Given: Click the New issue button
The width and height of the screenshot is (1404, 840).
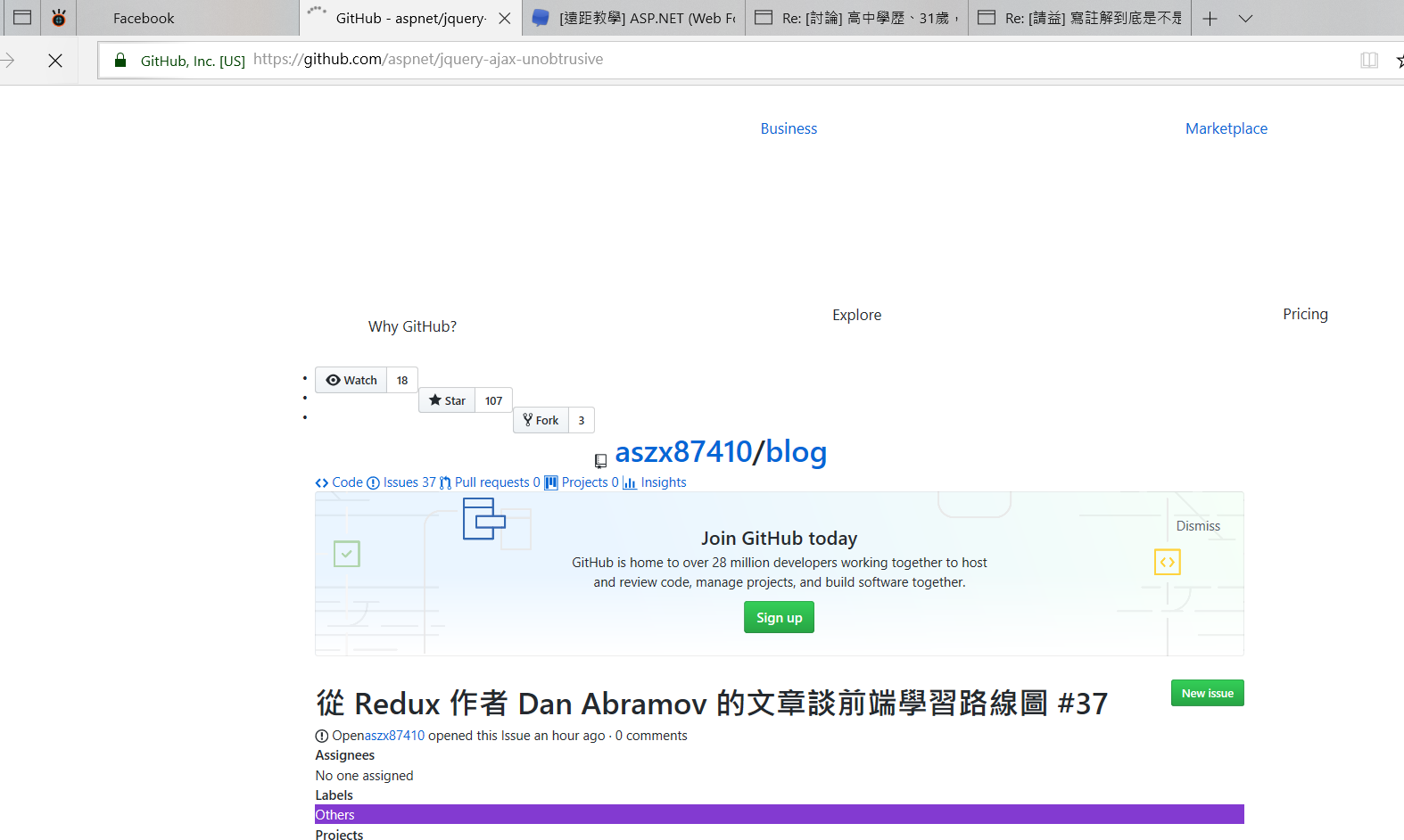Looking at the screenshot, I should pyautogui.click(x=1207, y=693).
